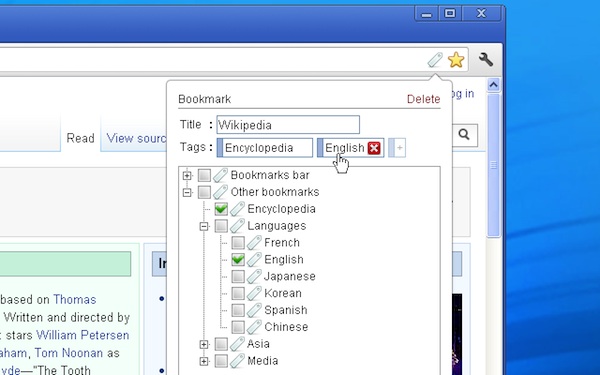Click the tag icon in the address bar
This screenshot has height=375, width=600.
click(x=435, y=60)
